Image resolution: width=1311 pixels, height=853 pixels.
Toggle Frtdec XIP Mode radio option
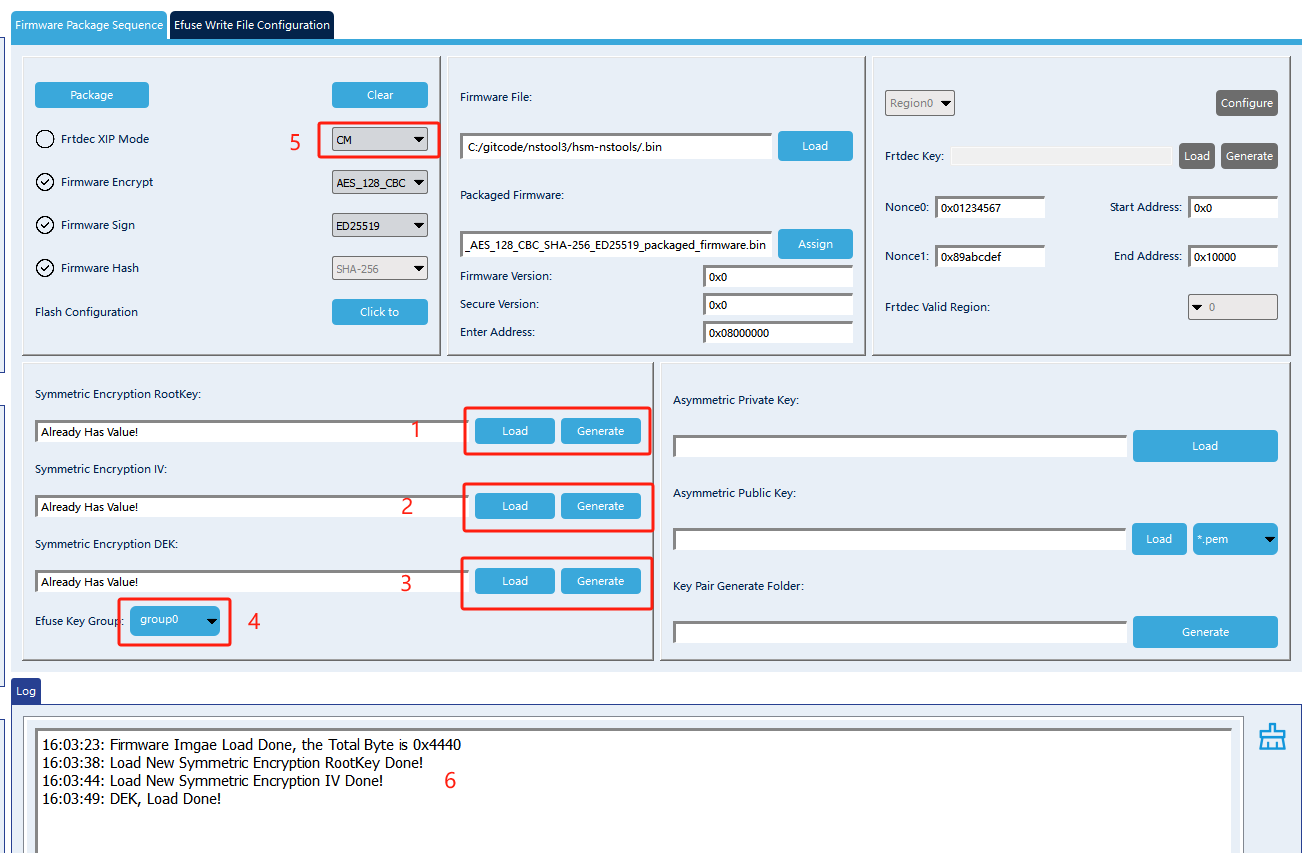45,139
